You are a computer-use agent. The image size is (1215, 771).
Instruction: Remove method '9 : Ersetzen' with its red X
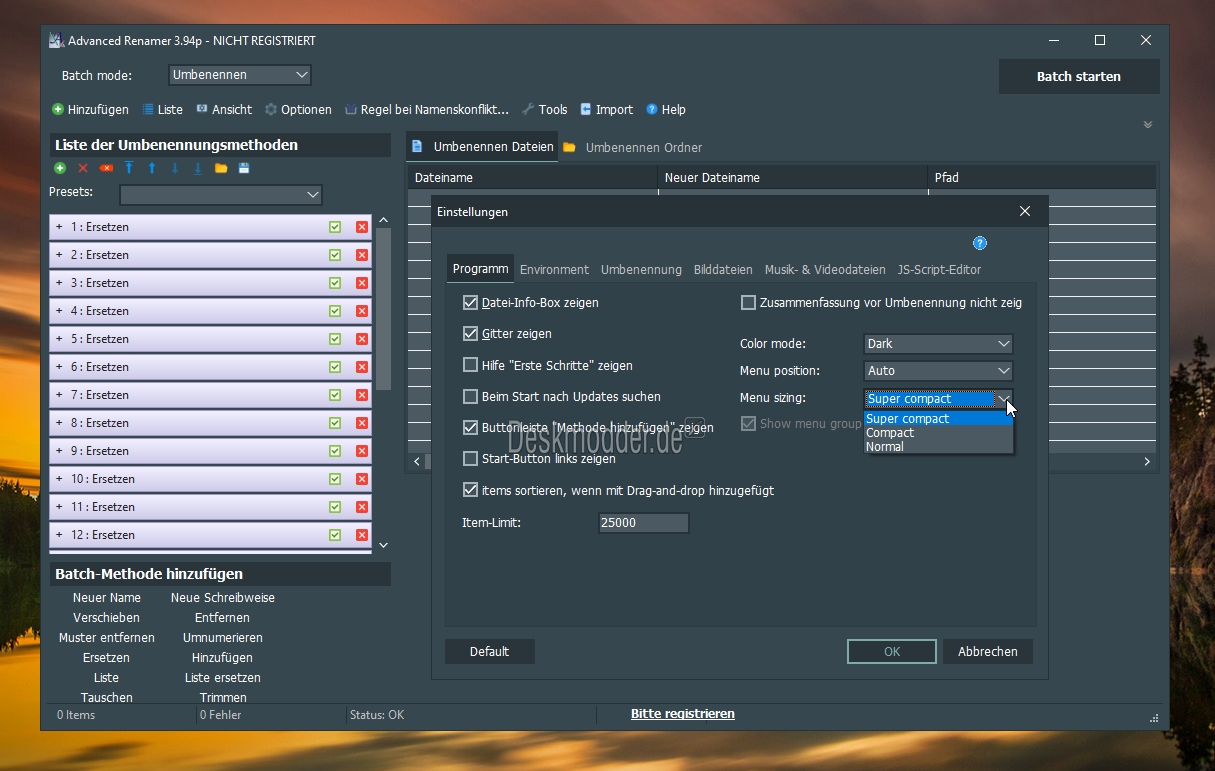click(362, 451)
